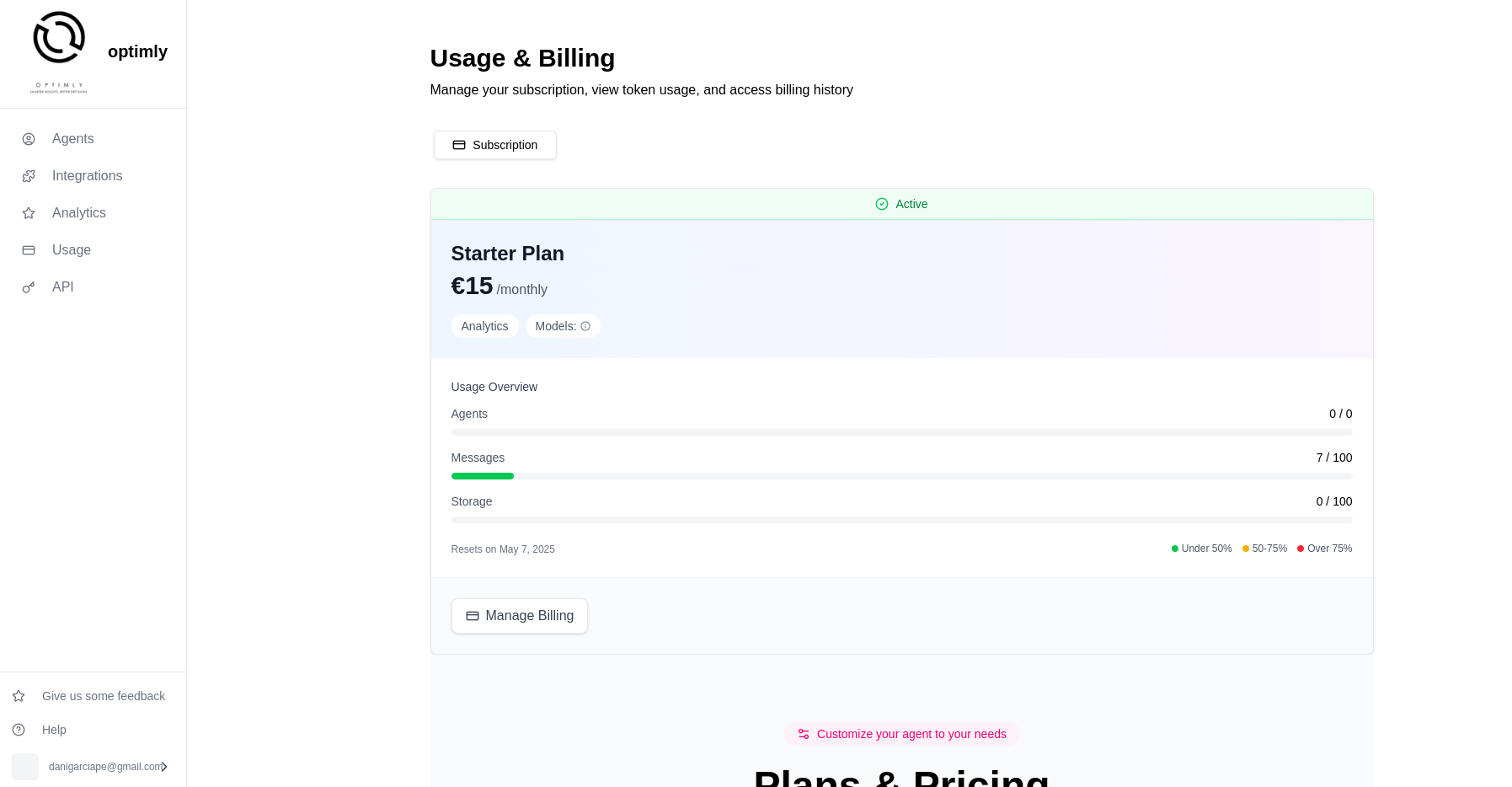This screenshot has height=787, width=1512.
Task: Click the card icon in Subscription tab
Action: tap(459, 145)
